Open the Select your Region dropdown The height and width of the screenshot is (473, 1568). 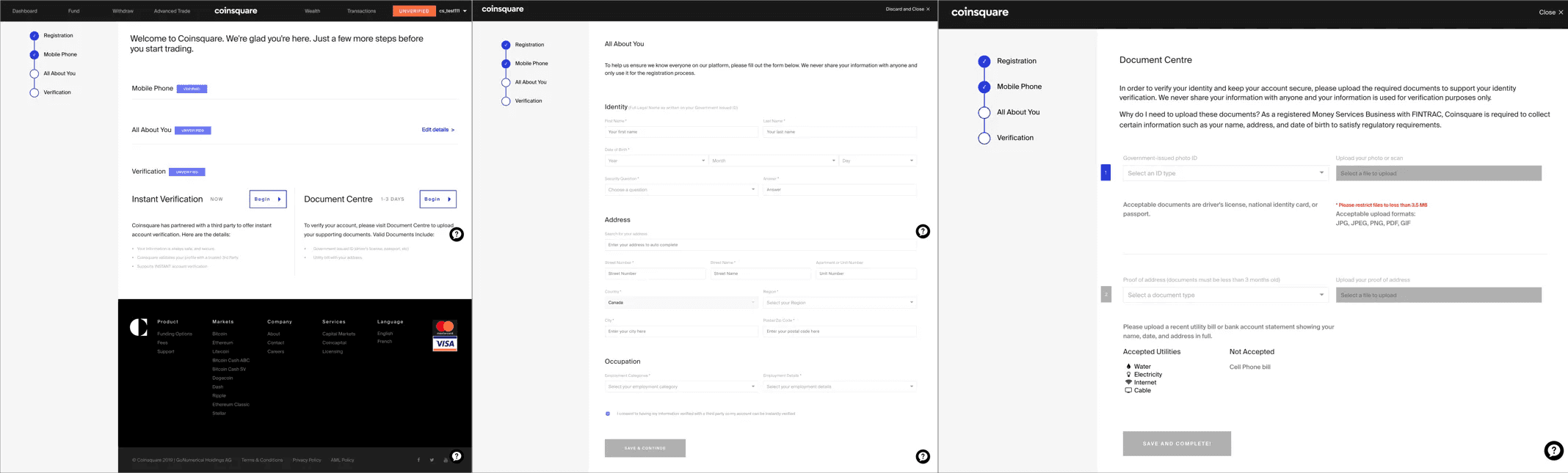(839, 303)
